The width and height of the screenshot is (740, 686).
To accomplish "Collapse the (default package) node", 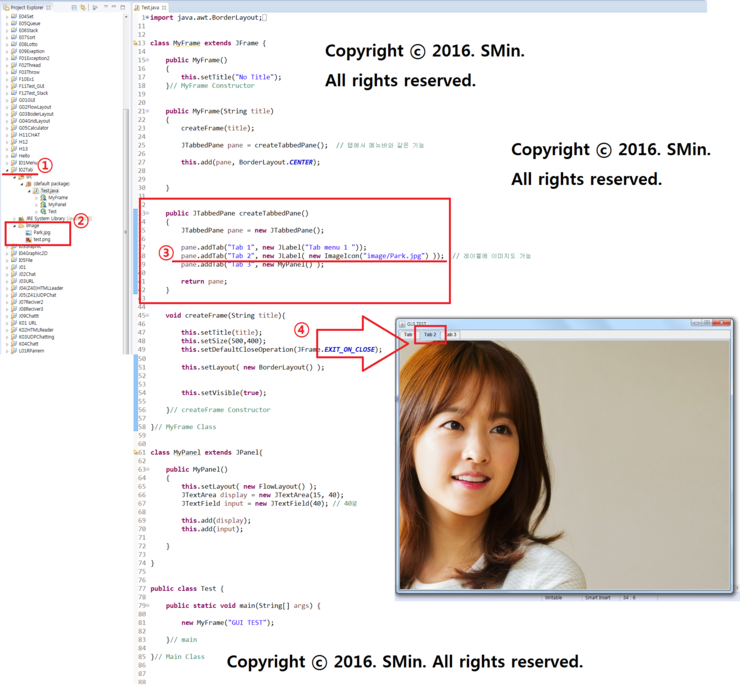I will (x=22, y=184).
